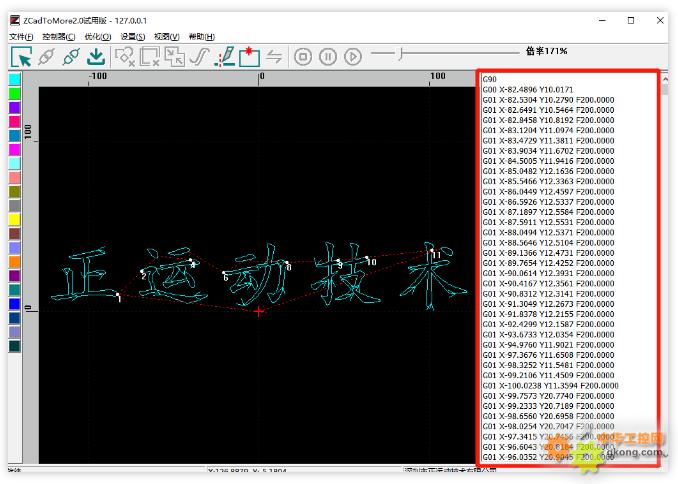Screen dimensions: 678x484
Task: Click the delete selected shape icon
Action: [x=125, y=57]
